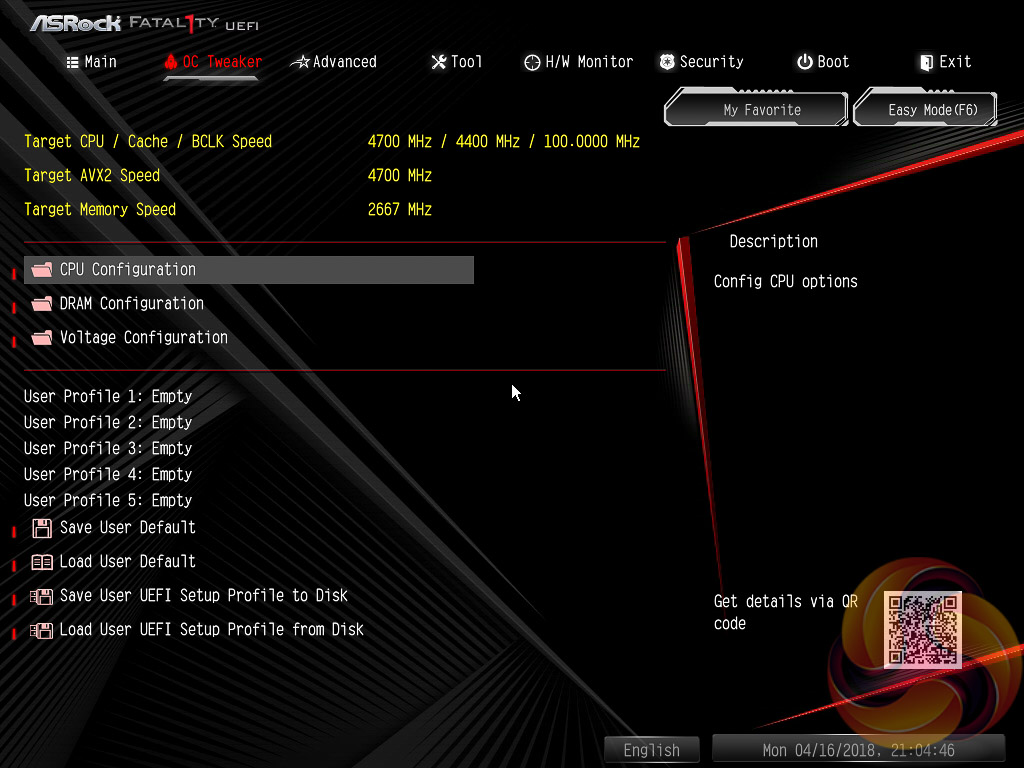Click 4700 MHz / 4400 MHz / 100.0000 MHz value
This screenshot has height=768, width=1024.
click(504, 142)
